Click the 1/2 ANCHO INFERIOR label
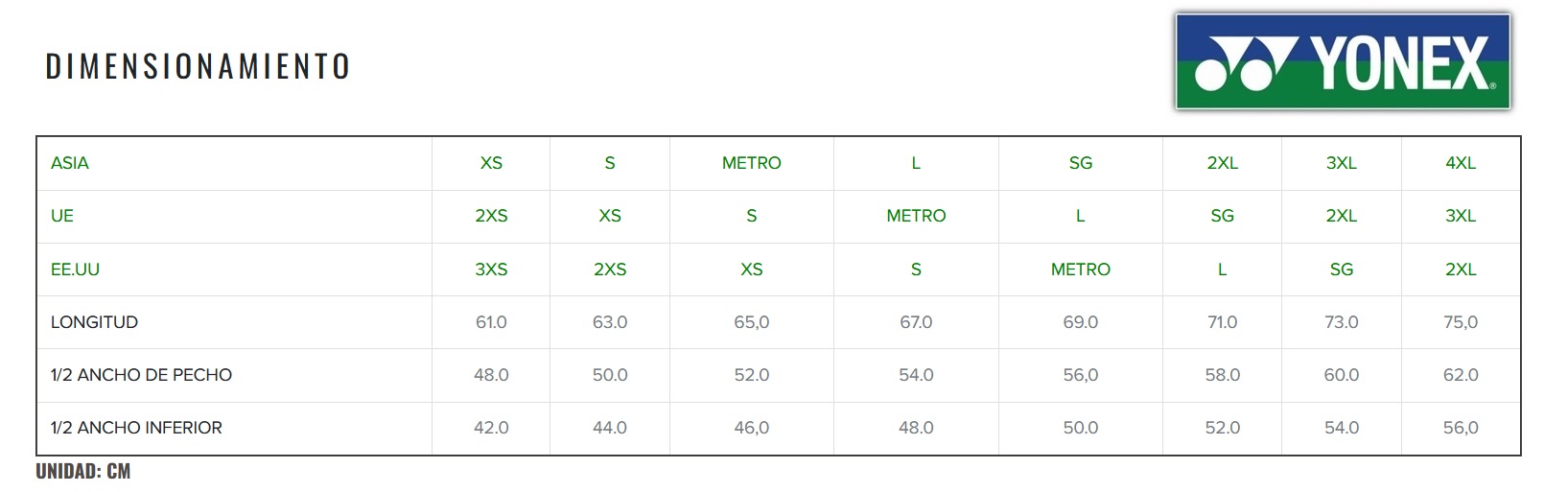The width and height of the screenshot is (1568, 492). pos(136,428)
